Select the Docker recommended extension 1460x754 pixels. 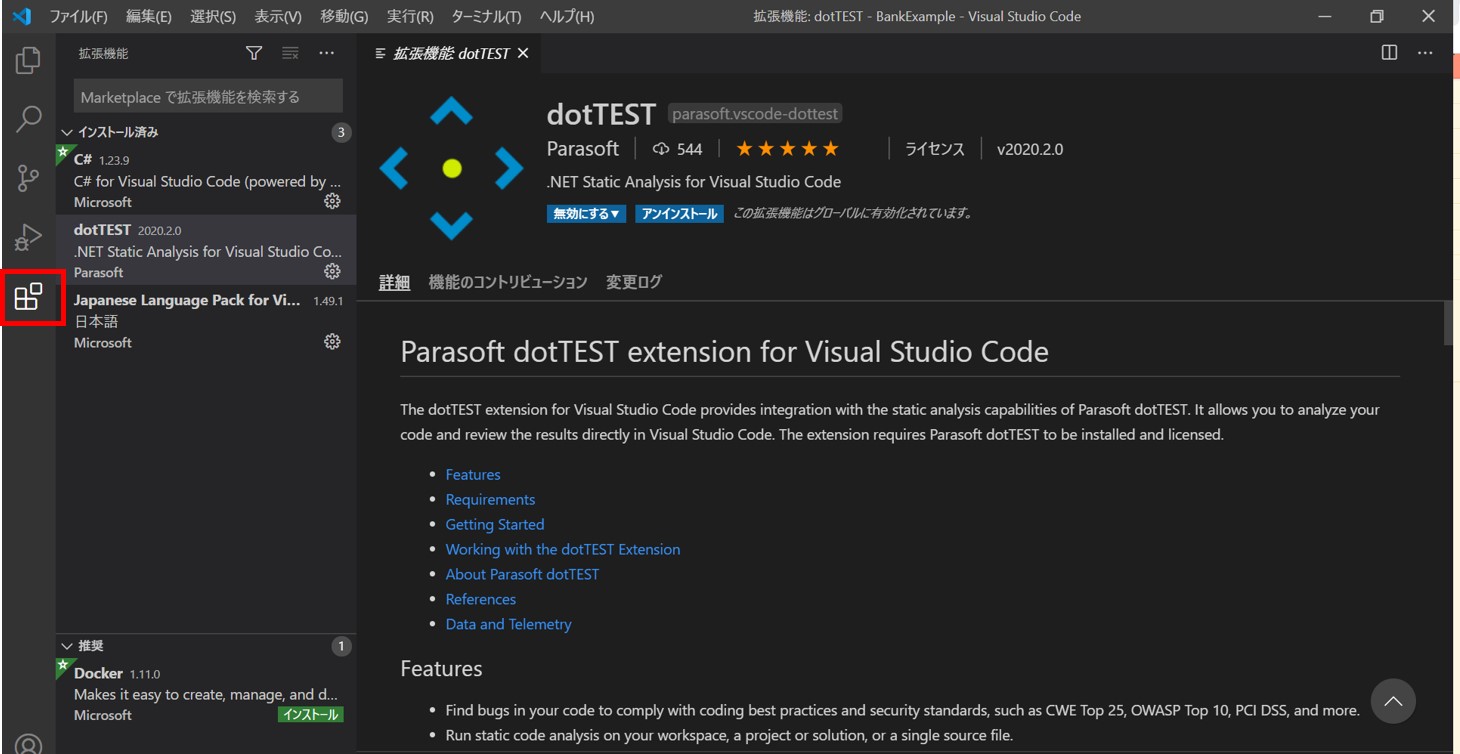pyautogui.click(x=206, y=693)
